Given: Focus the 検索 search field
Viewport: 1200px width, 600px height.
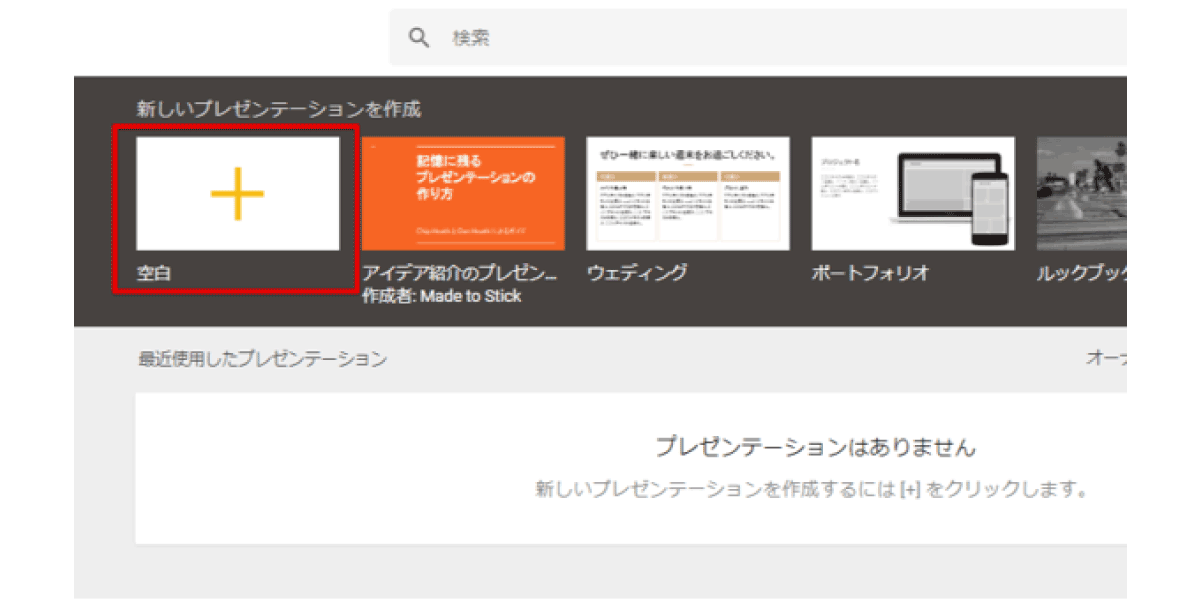Looking at the screenshot, I should 758,38.
